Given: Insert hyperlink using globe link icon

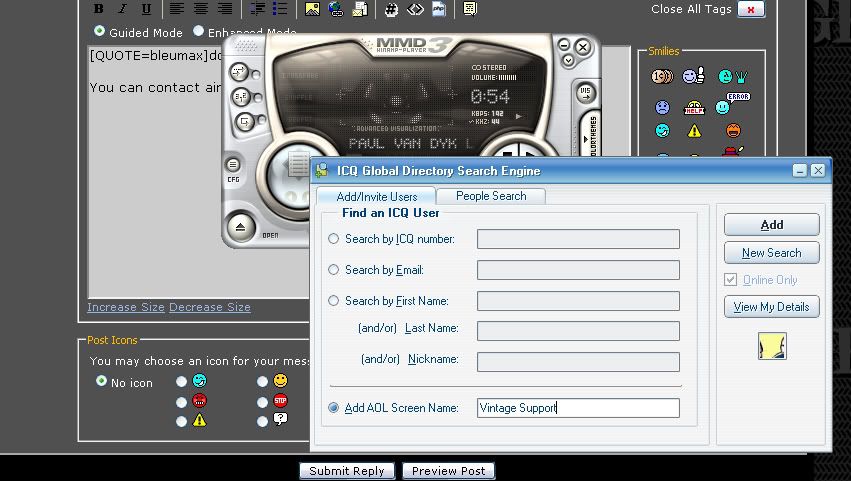Looking at the screenshot, I should pyautogui.click(x=336, y=9).
